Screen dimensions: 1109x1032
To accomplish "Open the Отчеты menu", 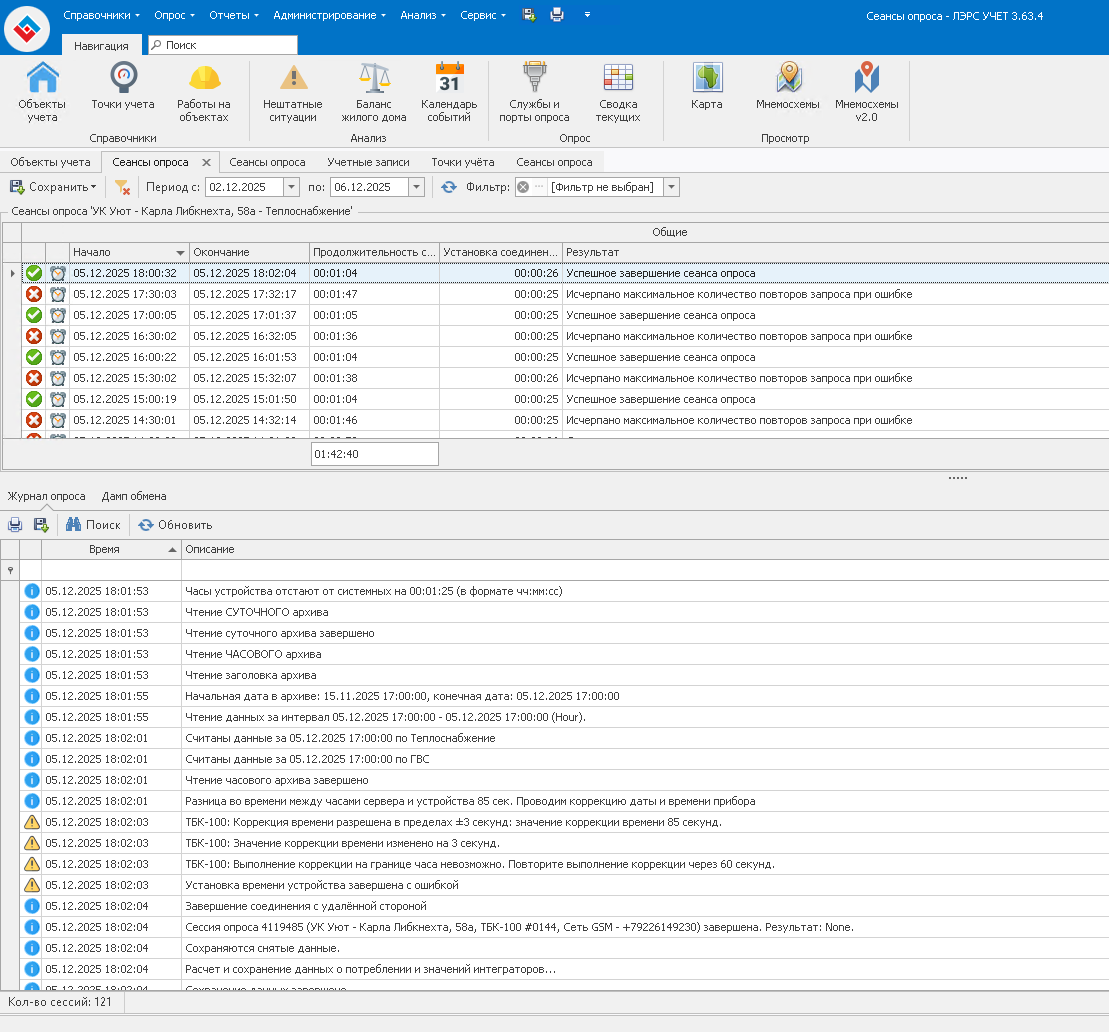I will point(234,15).
